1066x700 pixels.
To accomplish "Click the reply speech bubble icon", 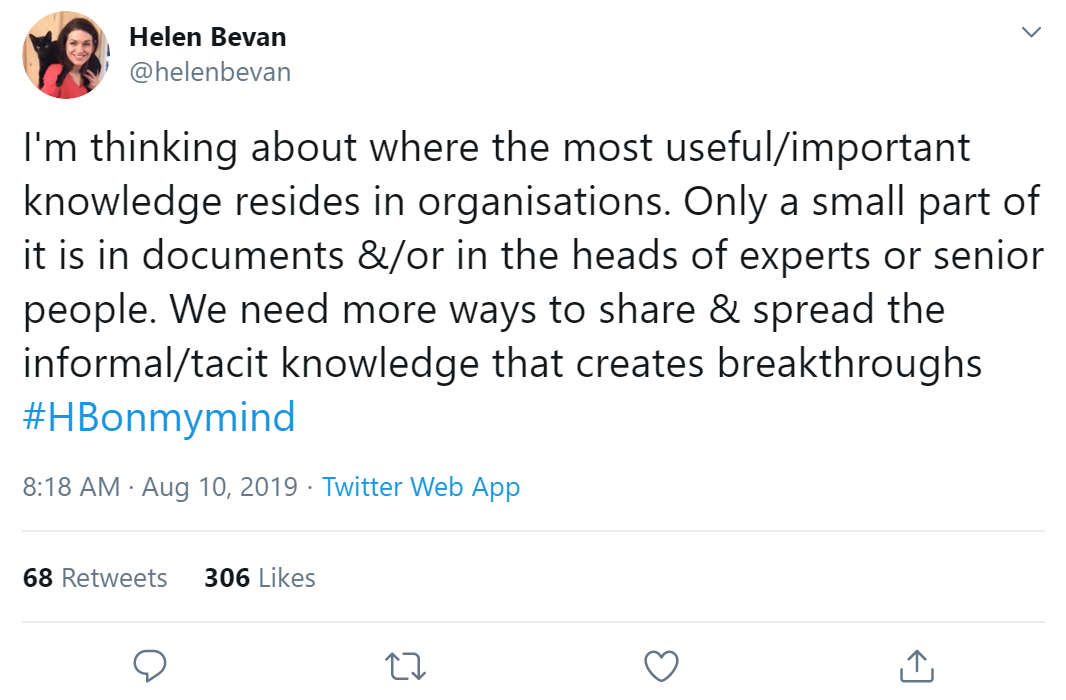I will (x=149, y=666).
